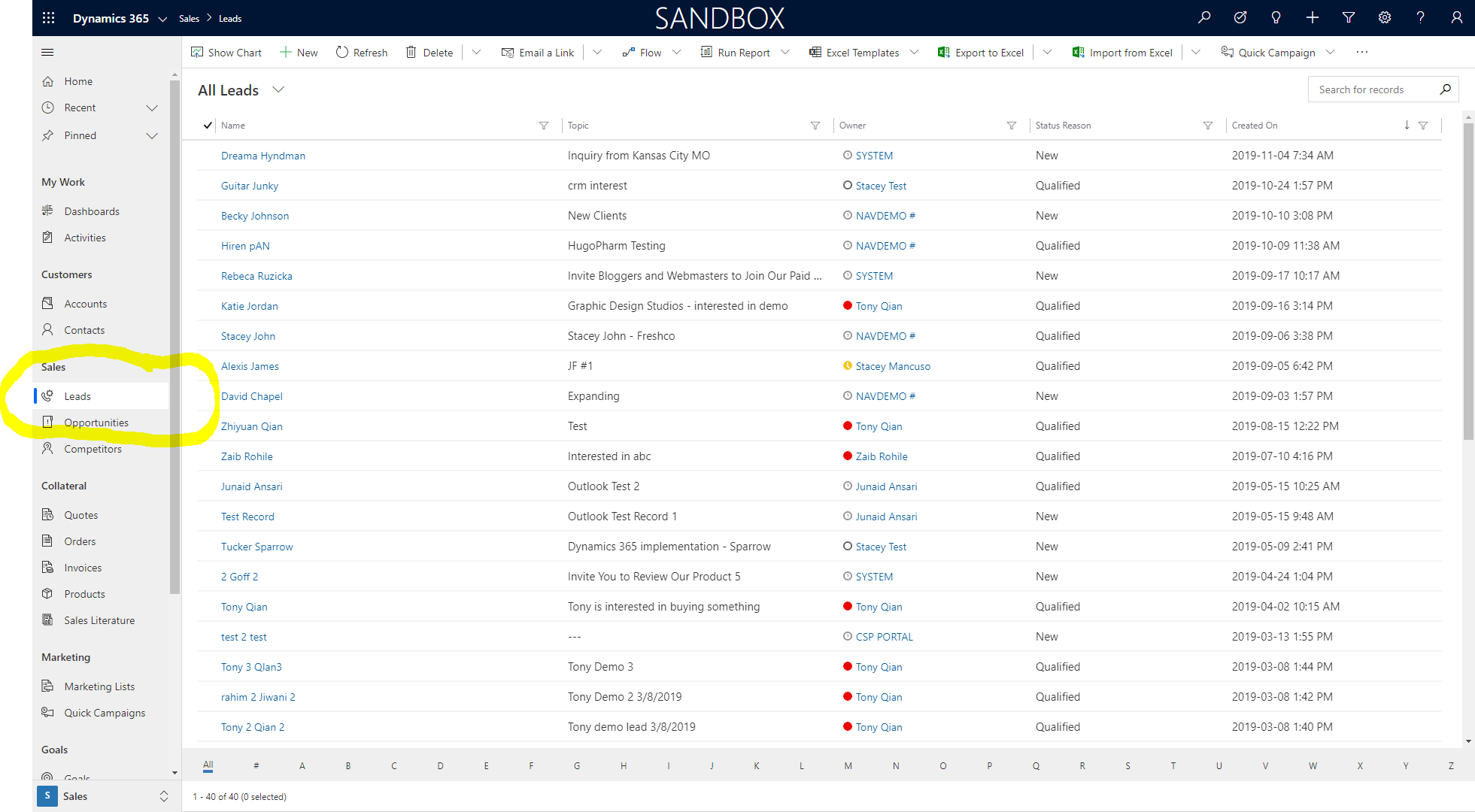Sort by the Created On column header
The width and height of the screenshot is (1475, 812).
[x=1255, y=126]
